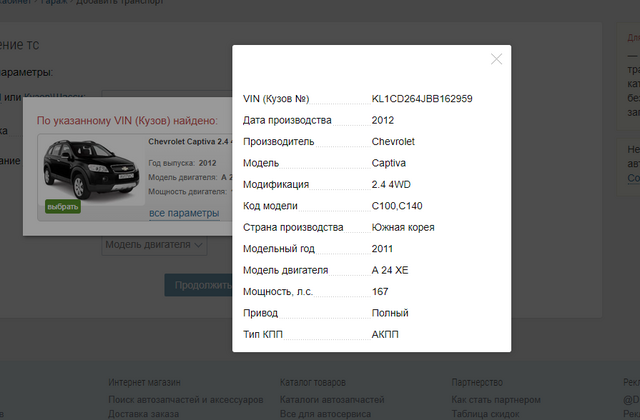The height and width of the screenshot is (420, 640).
Task: Open 'Поиск автозапчастей и аксессуаров' footer link
Action: pyautogui.click(x=186, y=400)
